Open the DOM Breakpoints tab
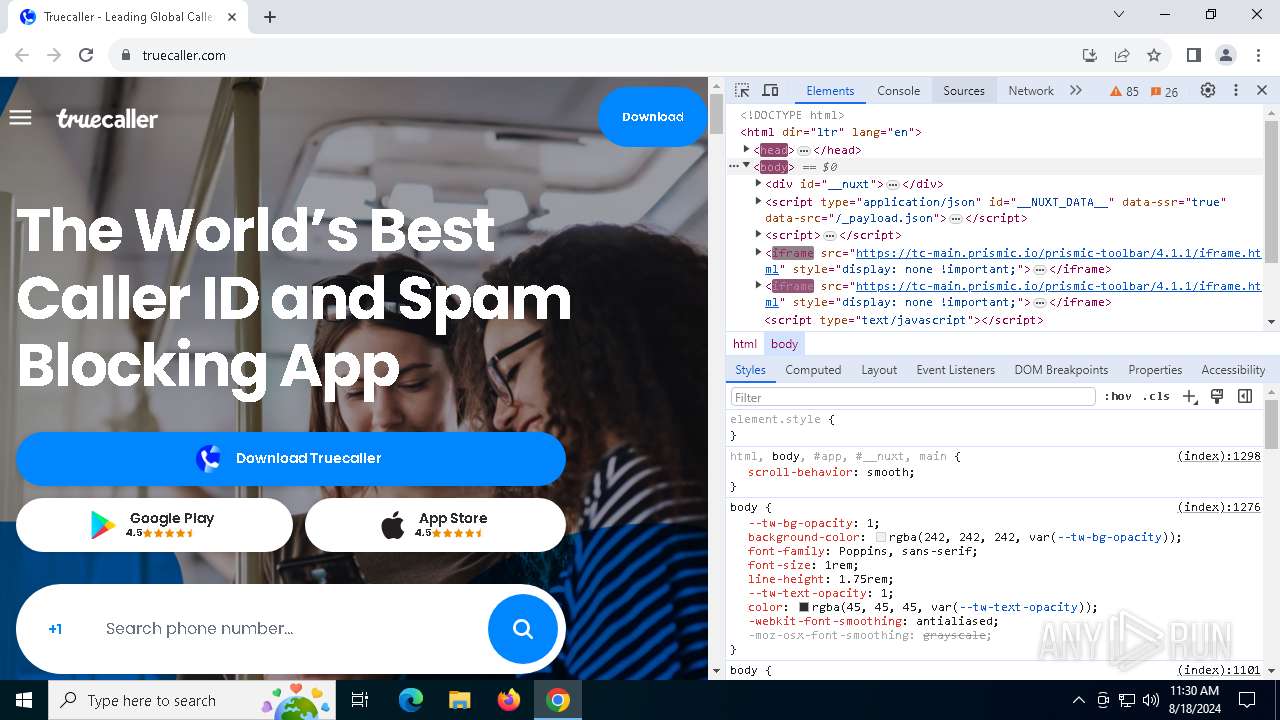The image size is (1280, 720). coord(1061,369)
